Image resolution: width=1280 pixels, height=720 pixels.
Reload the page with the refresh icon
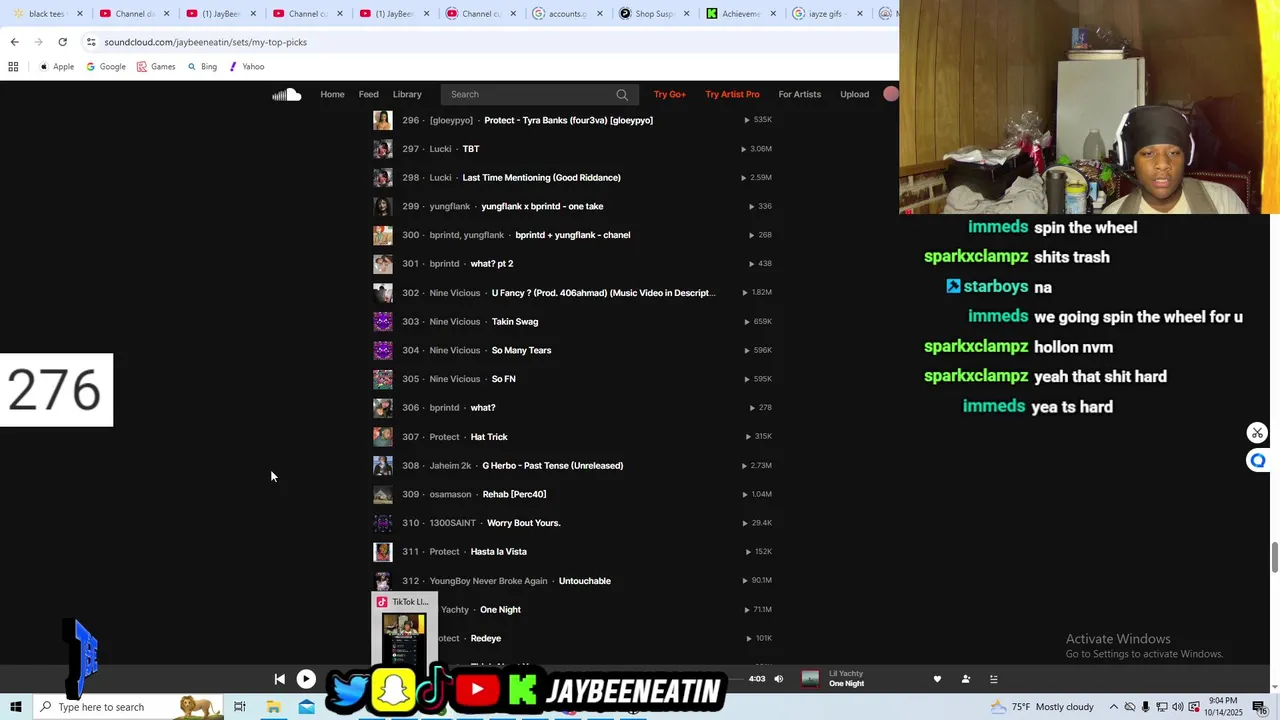(x=62, y=42)
